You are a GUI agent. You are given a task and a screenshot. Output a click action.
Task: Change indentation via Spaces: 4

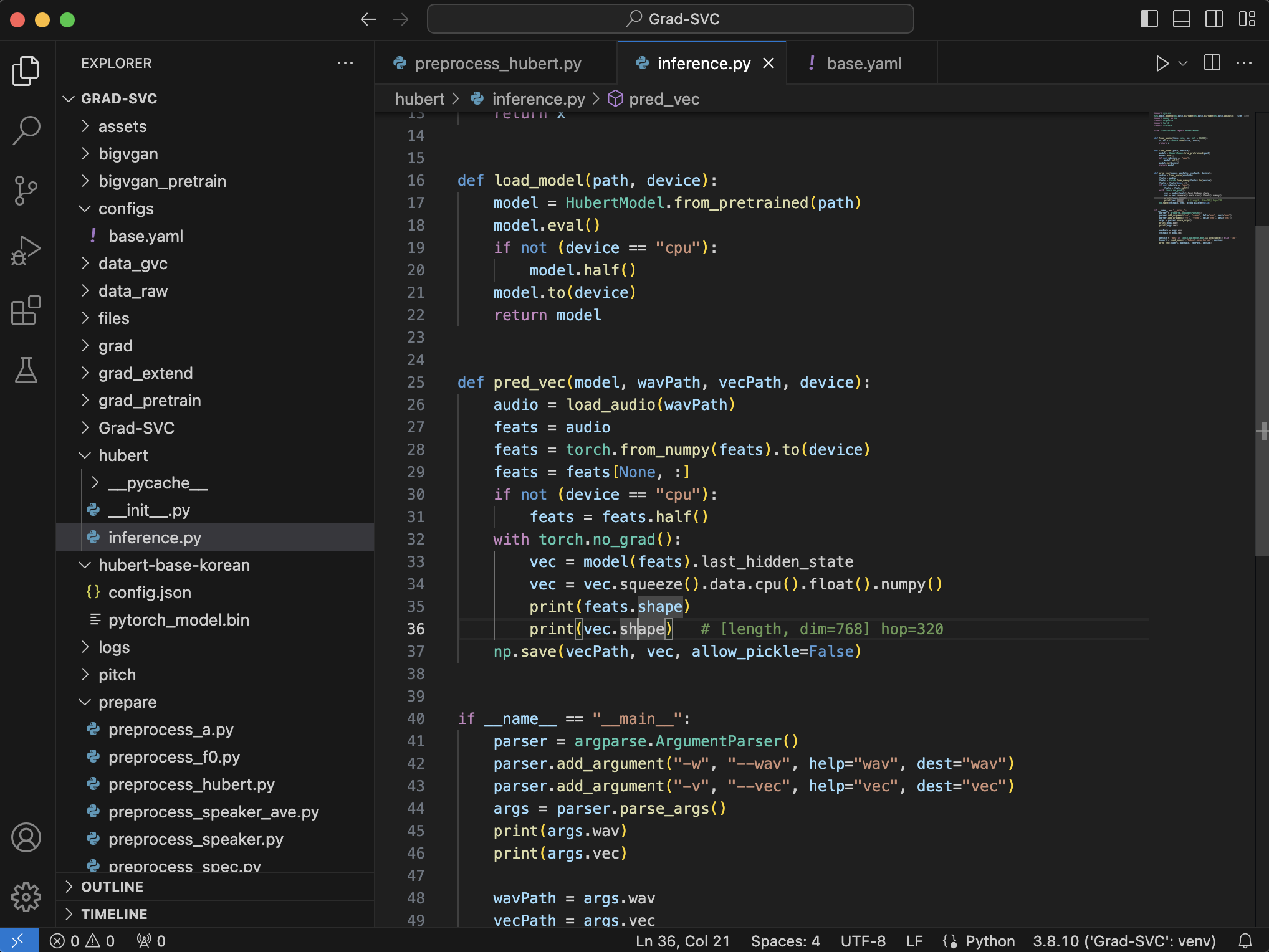tap(785, 941)
